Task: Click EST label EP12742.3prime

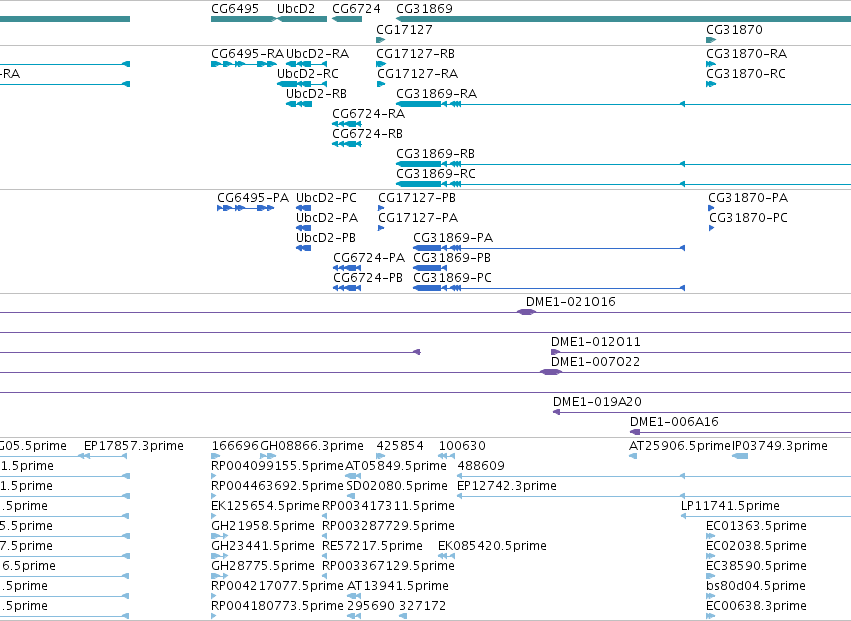Action: (507, 486)
